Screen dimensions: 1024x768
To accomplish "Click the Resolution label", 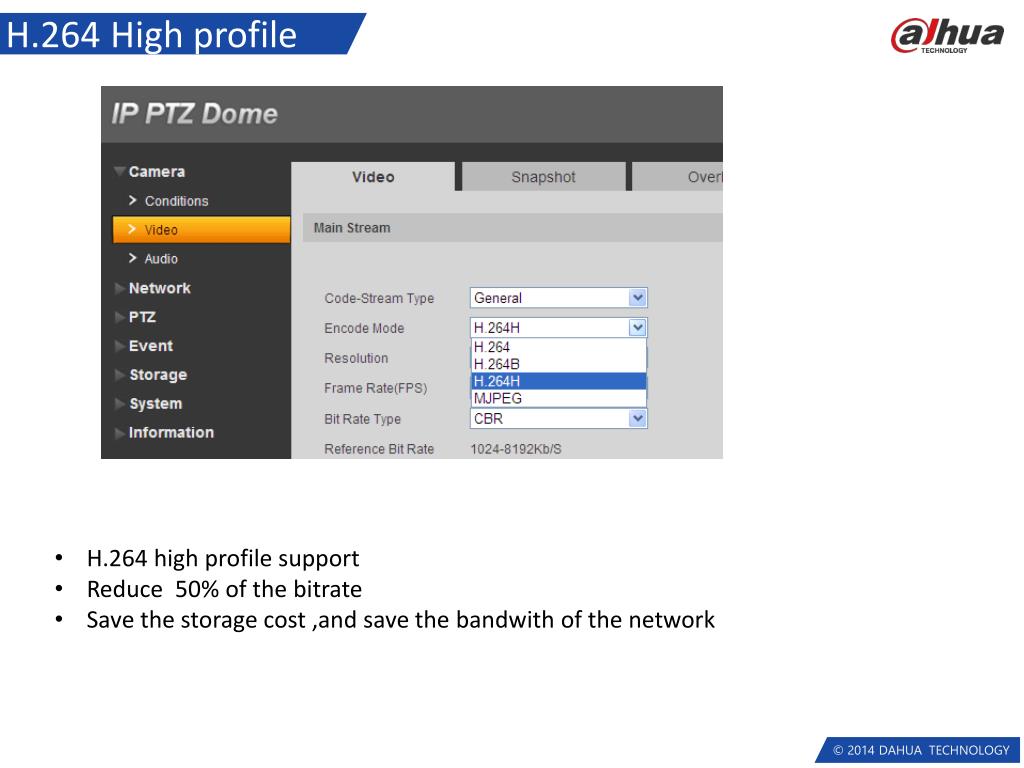I will 356,359.
